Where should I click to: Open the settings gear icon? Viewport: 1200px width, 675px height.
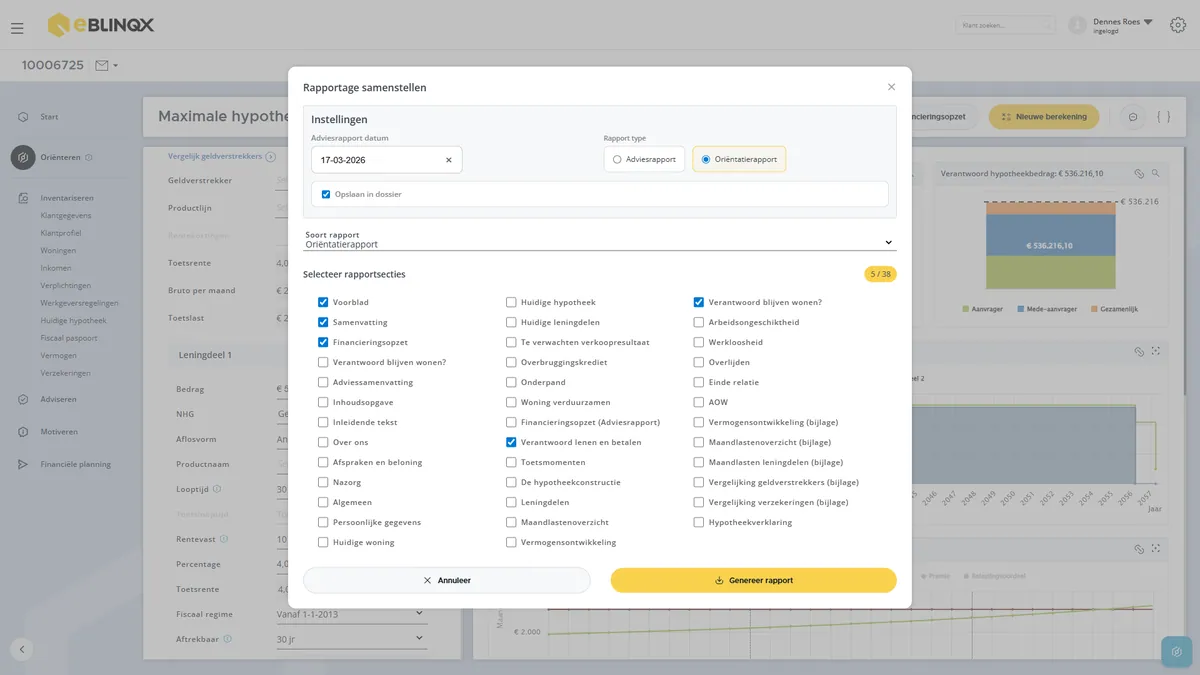click(1178, 25)
